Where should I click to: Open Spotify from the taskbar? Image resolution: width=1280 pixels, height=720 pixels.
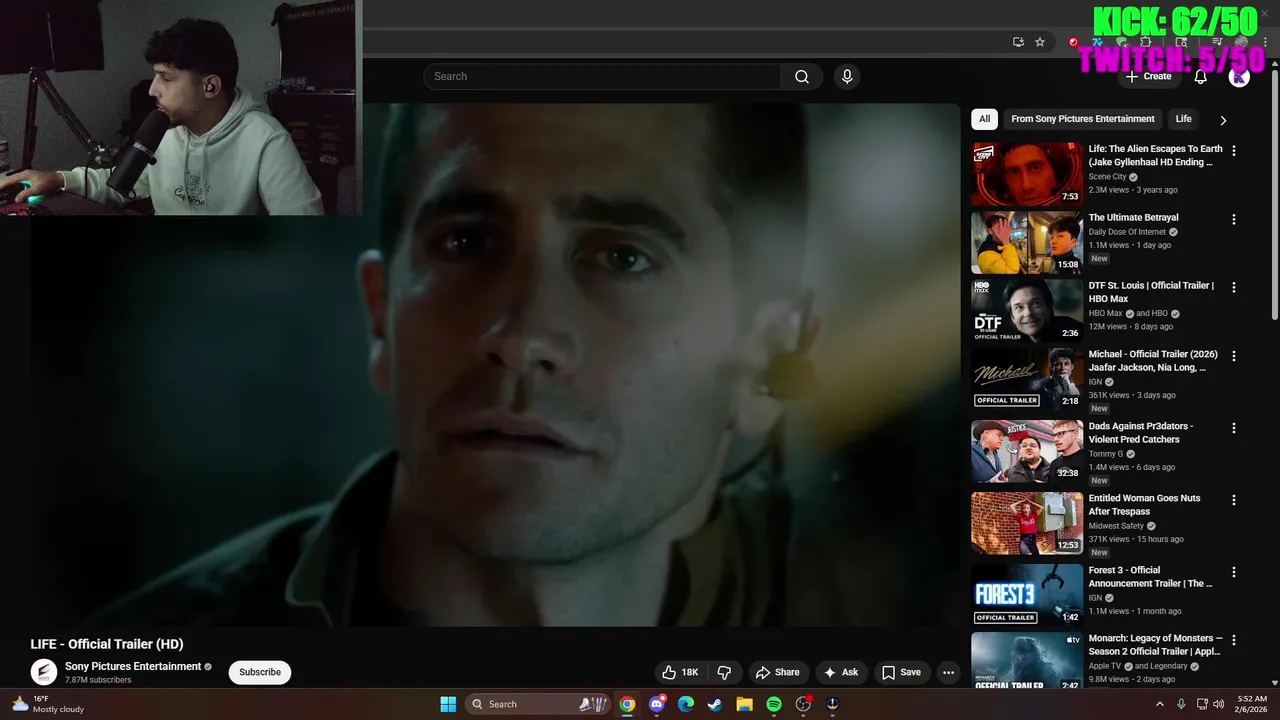click(x=773, y=704)
